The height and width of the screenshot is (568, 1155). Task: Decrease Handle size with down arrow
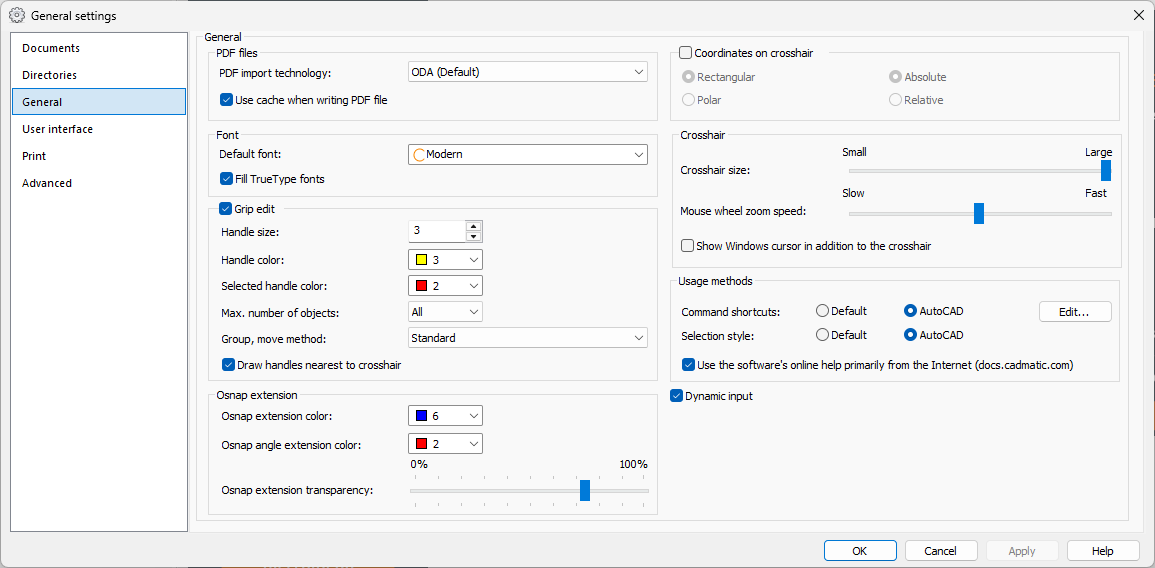[474, 236]
